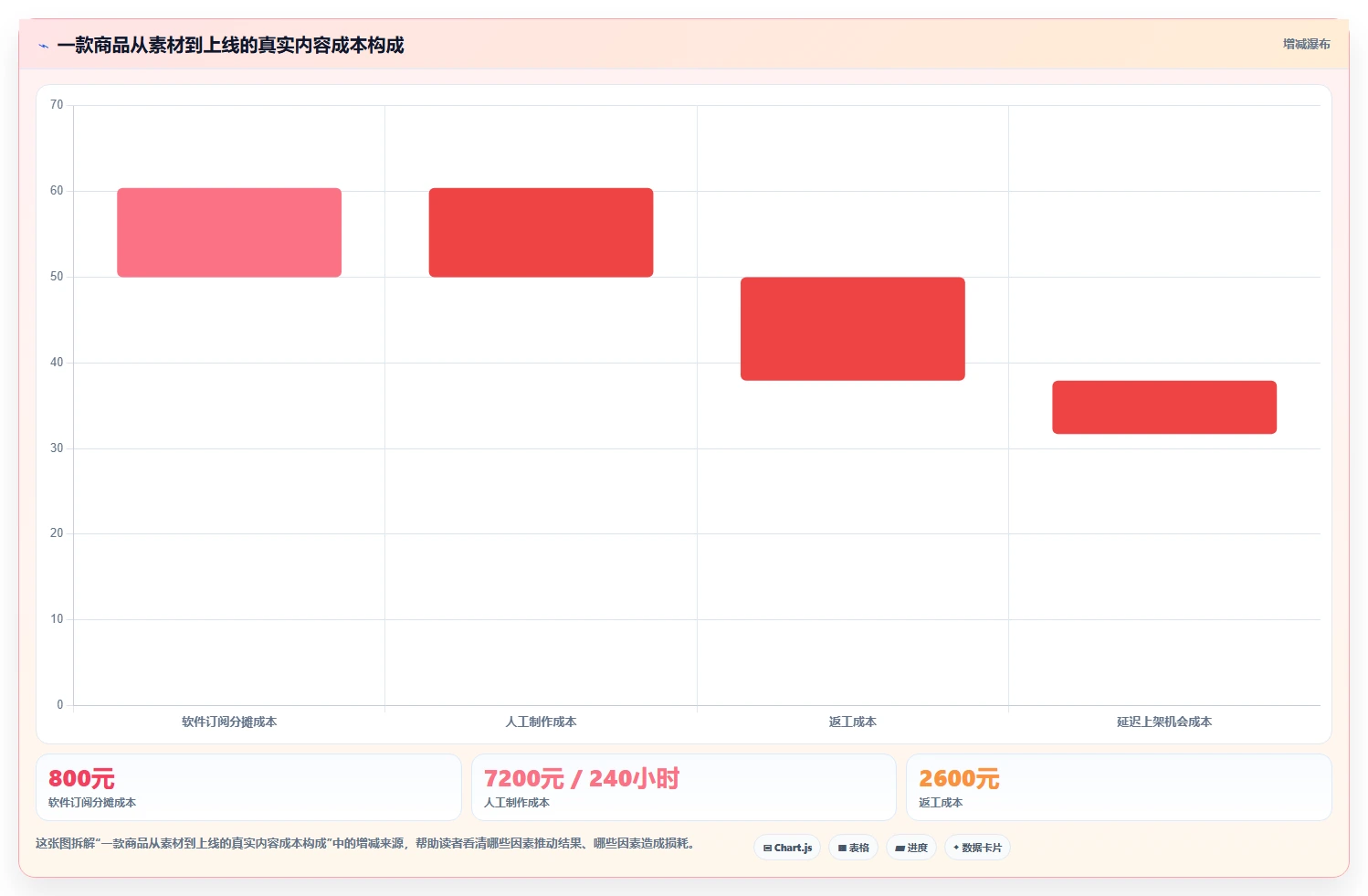The image size is (1368, 896).
Task: Click the 数据卡片 tag chip
Action: [977, 848]
